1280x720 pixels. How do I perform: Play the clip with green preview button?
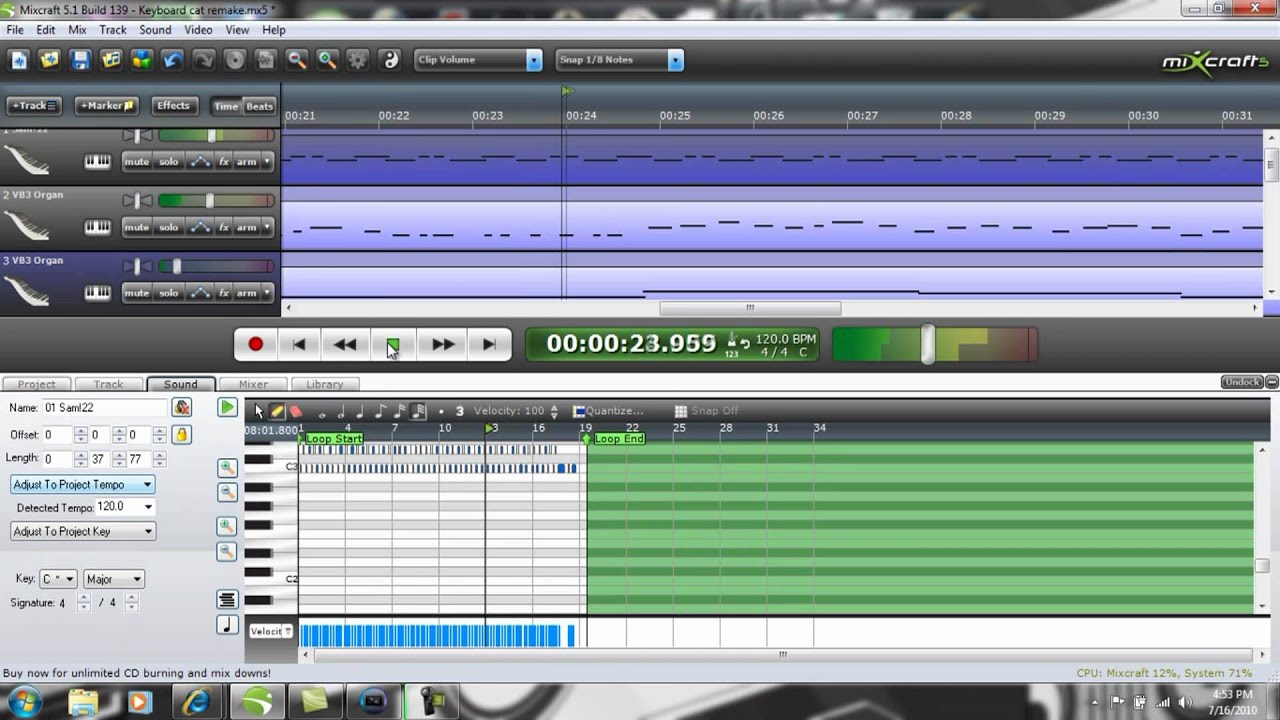(227, 408)
